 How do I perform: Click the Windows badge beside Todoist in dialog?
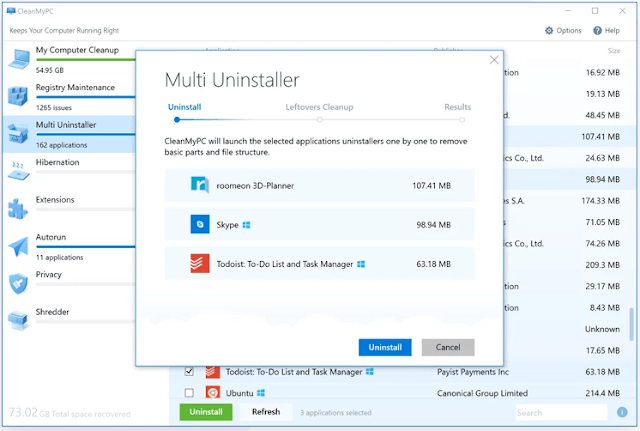pyautogui.click(x=361, y=264)
